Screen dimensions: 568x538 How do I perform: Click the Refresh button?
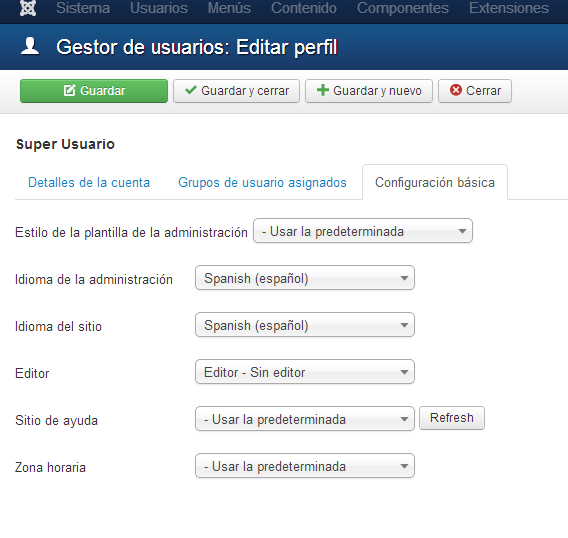452,418
